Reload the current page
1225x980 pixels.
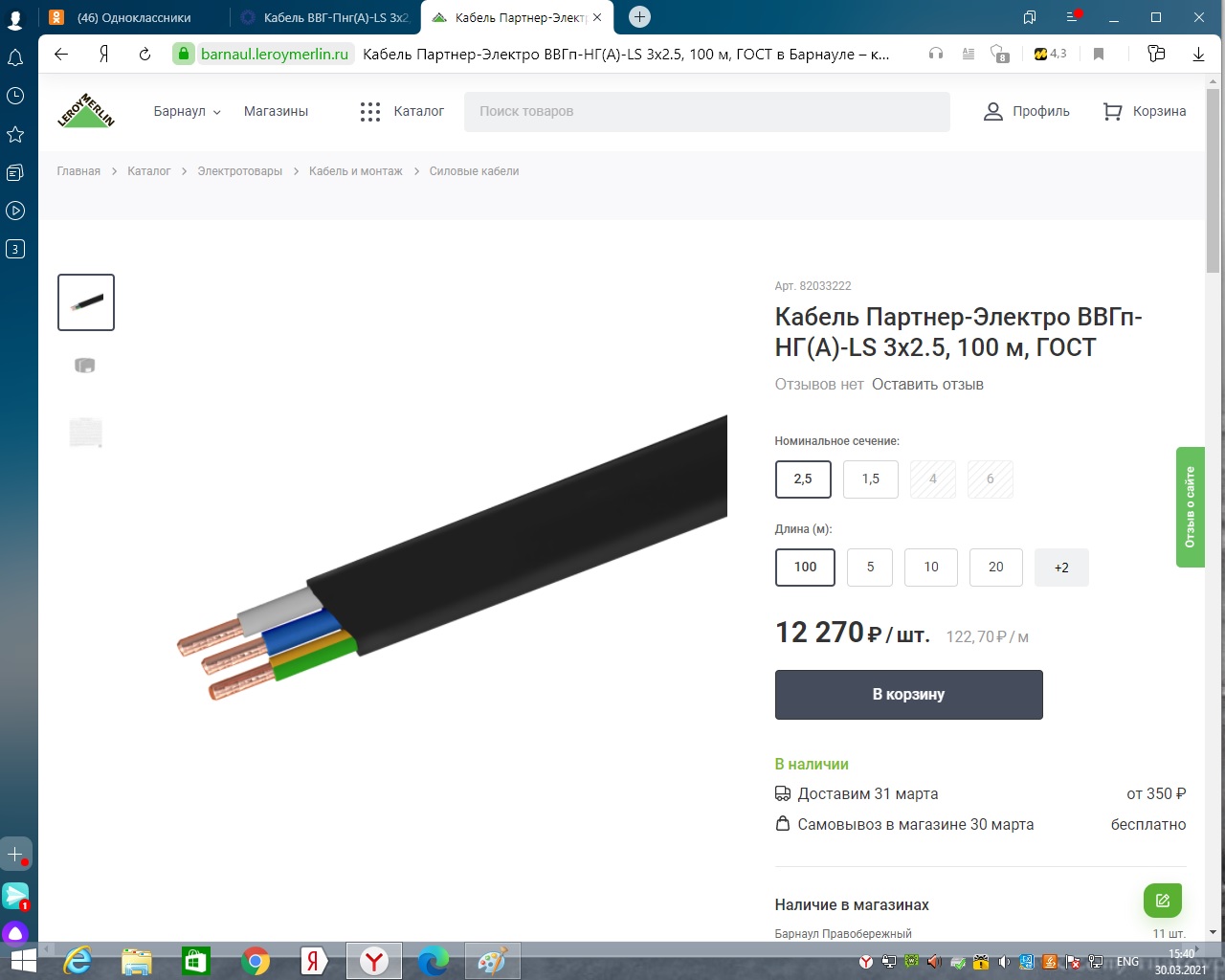pyautogui.click(x=145, y=55)
